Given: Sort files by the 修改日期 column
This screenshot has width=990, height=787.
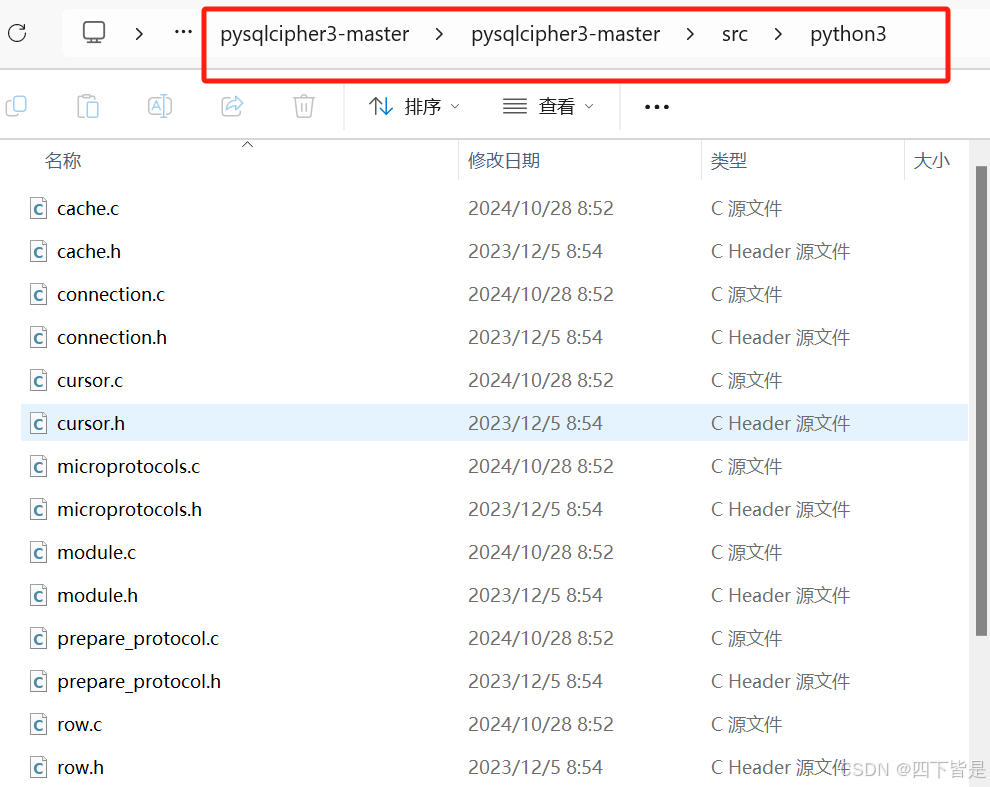Looking at the screenshot, I should tap(503, 160).
